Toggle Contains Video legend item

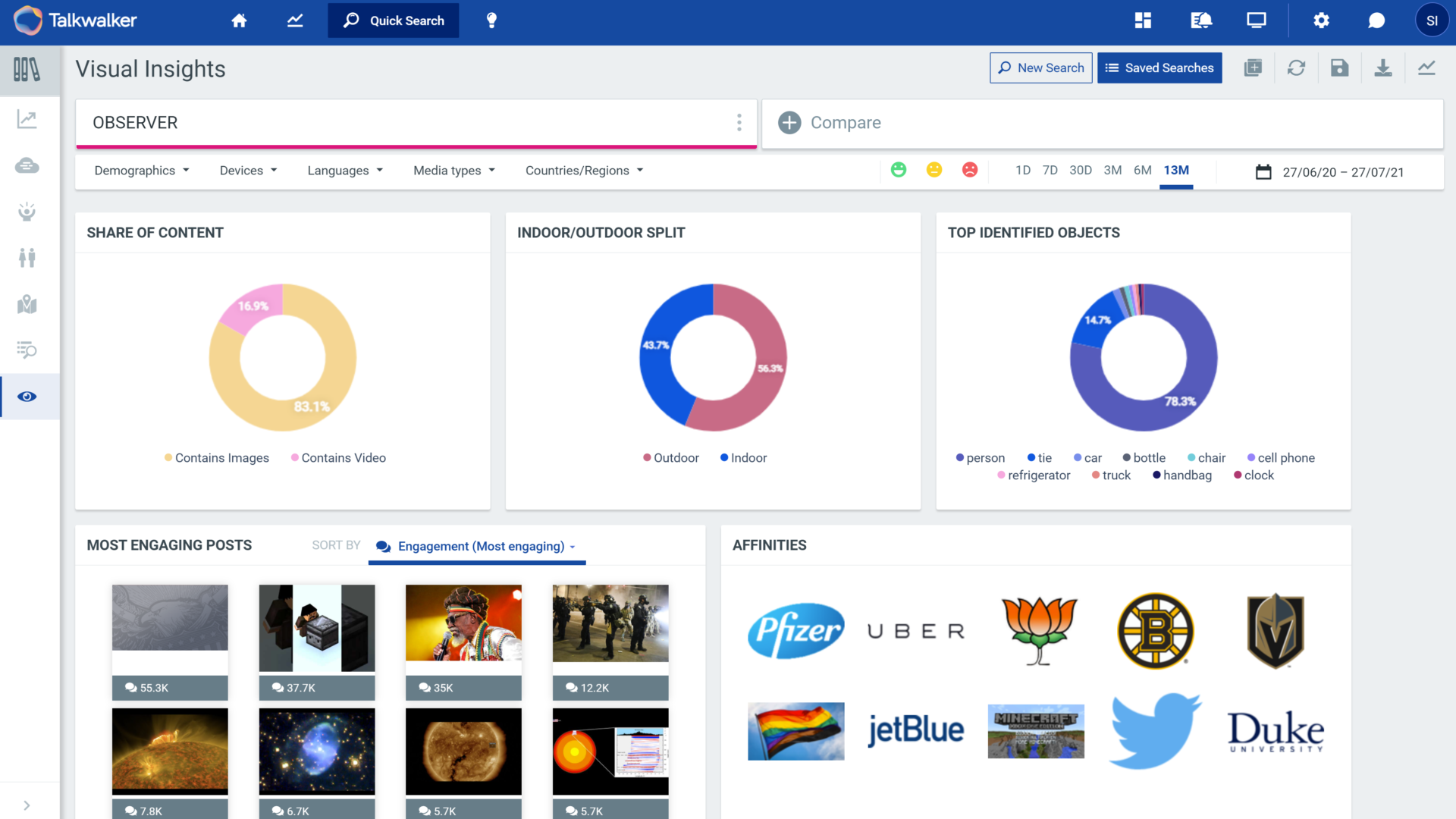[338, 458]
